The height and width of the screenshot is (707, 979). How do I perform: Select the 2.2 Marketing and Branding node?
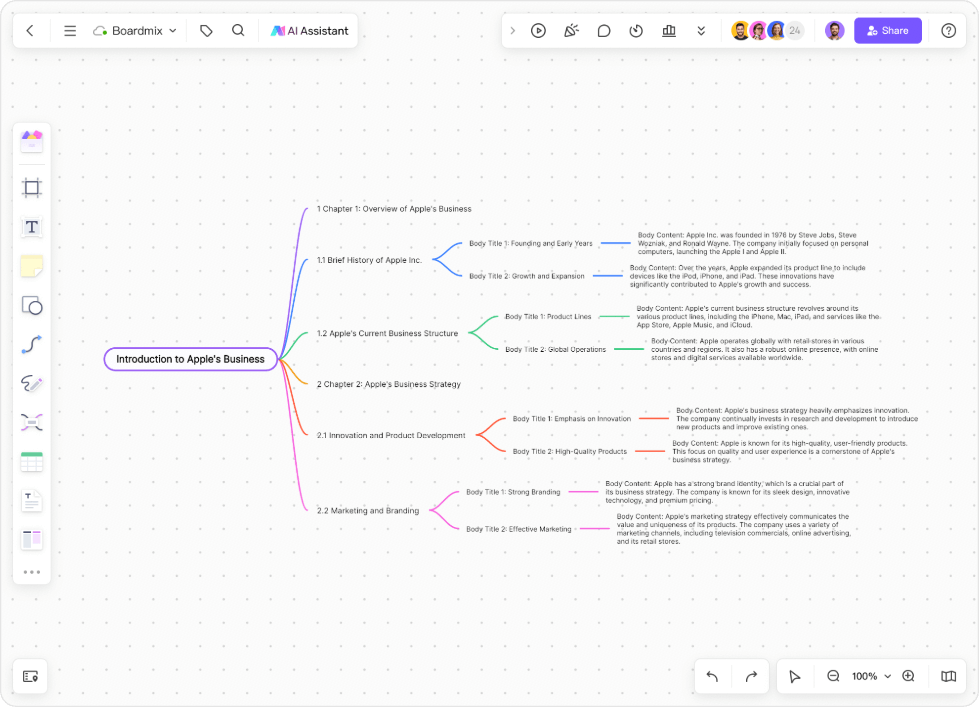pyautogui.click(x=368, y=511)
